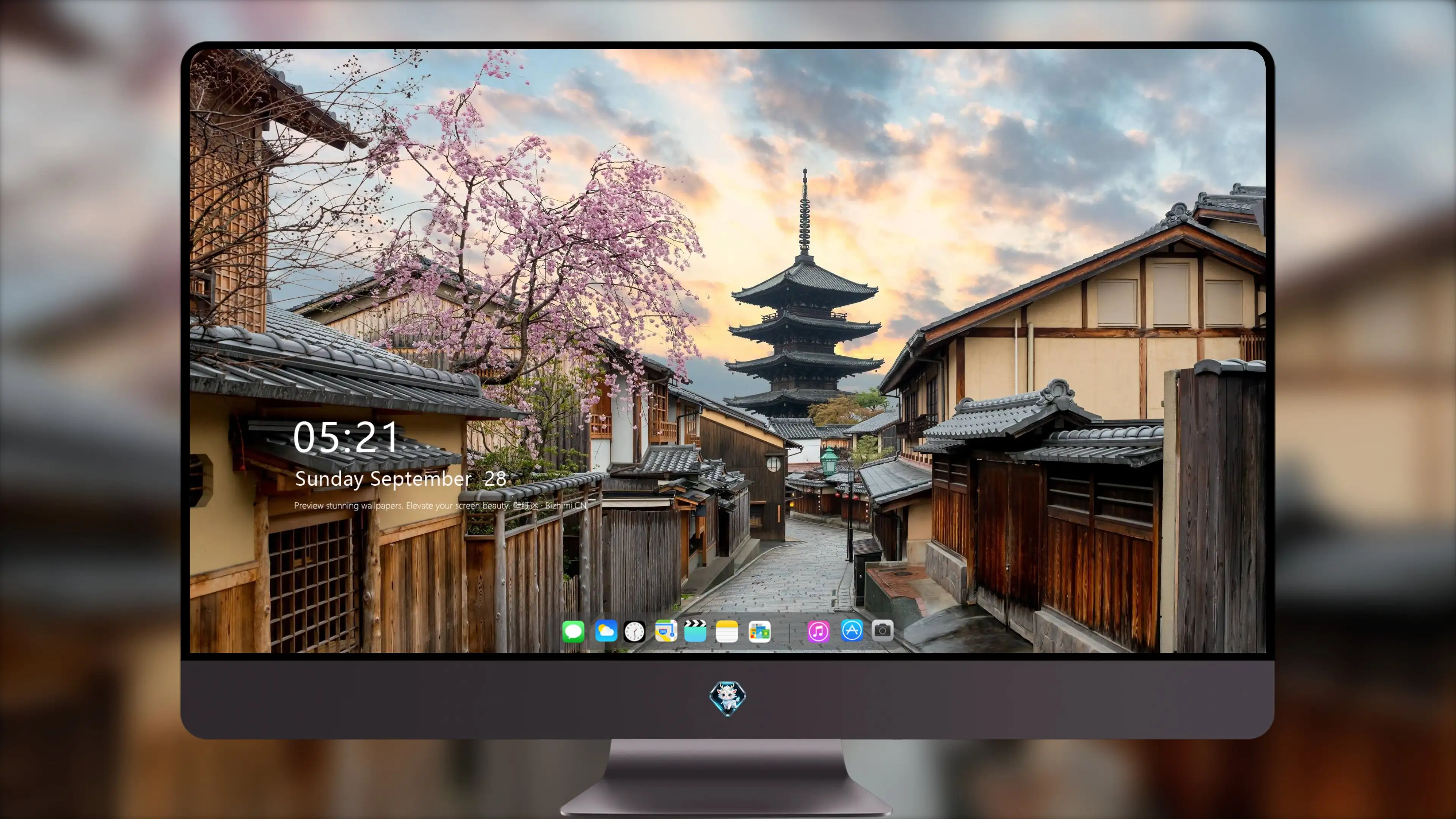Launch the Maps app from dock

tap(666, 631)
